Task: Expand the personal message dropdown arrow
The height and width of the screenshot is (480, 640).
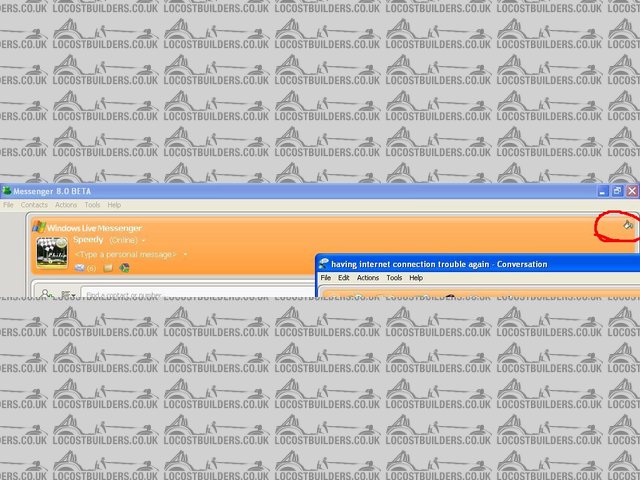Action: [185, 255]
